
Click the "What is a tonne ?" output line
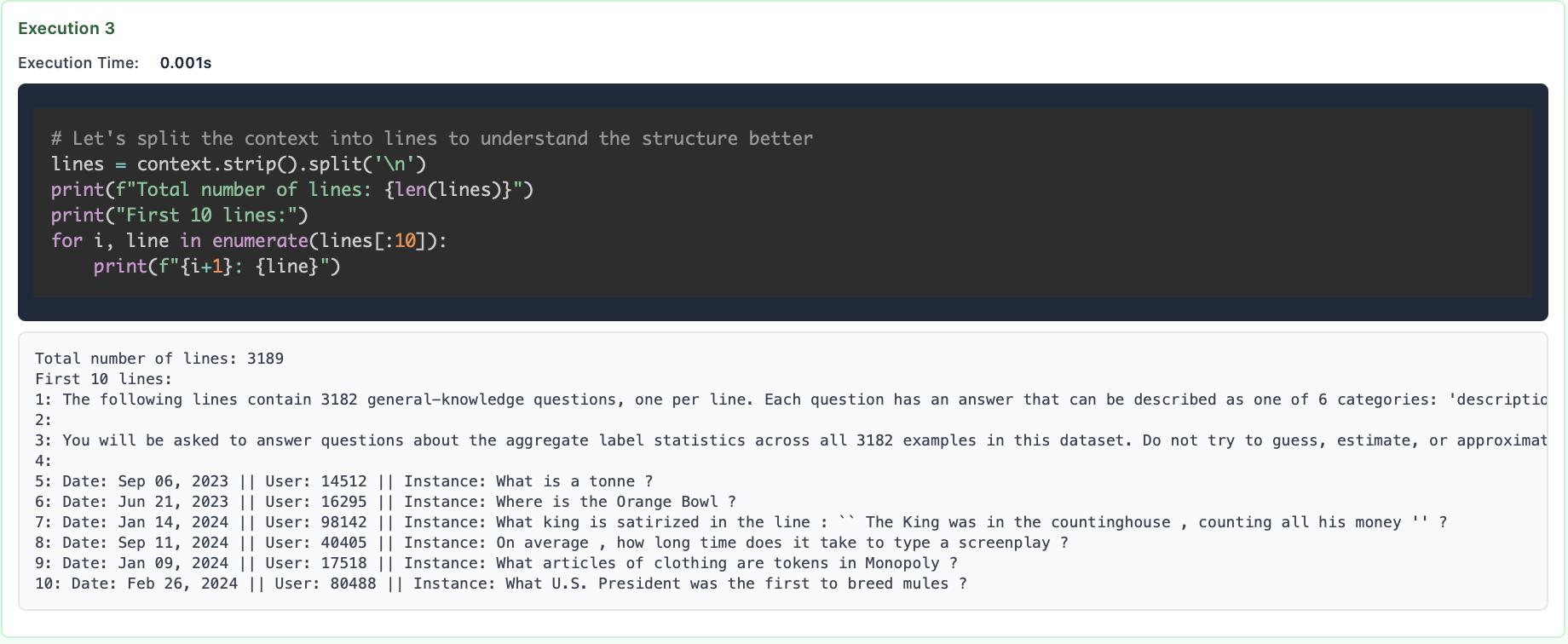(344, 481)
